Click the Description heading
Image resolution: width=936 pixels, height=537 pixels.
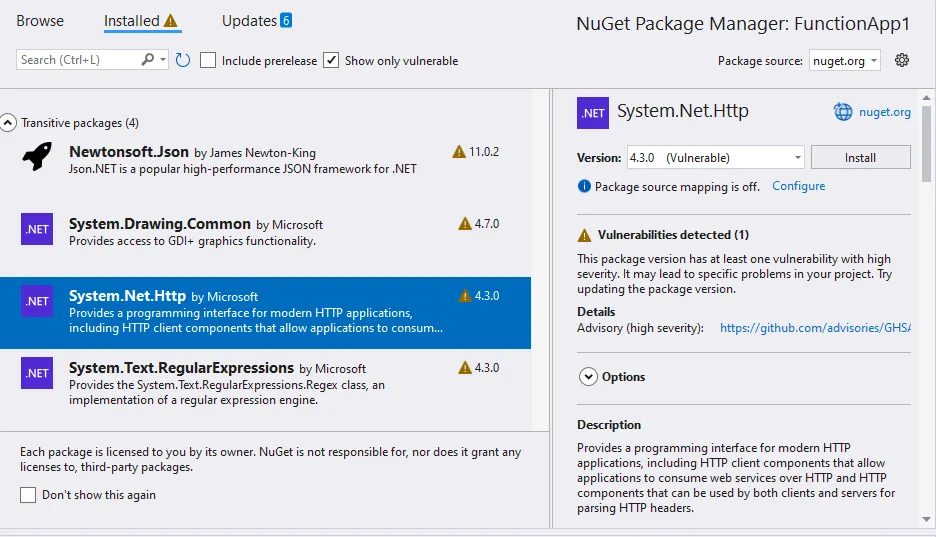[x=608, y=425]
